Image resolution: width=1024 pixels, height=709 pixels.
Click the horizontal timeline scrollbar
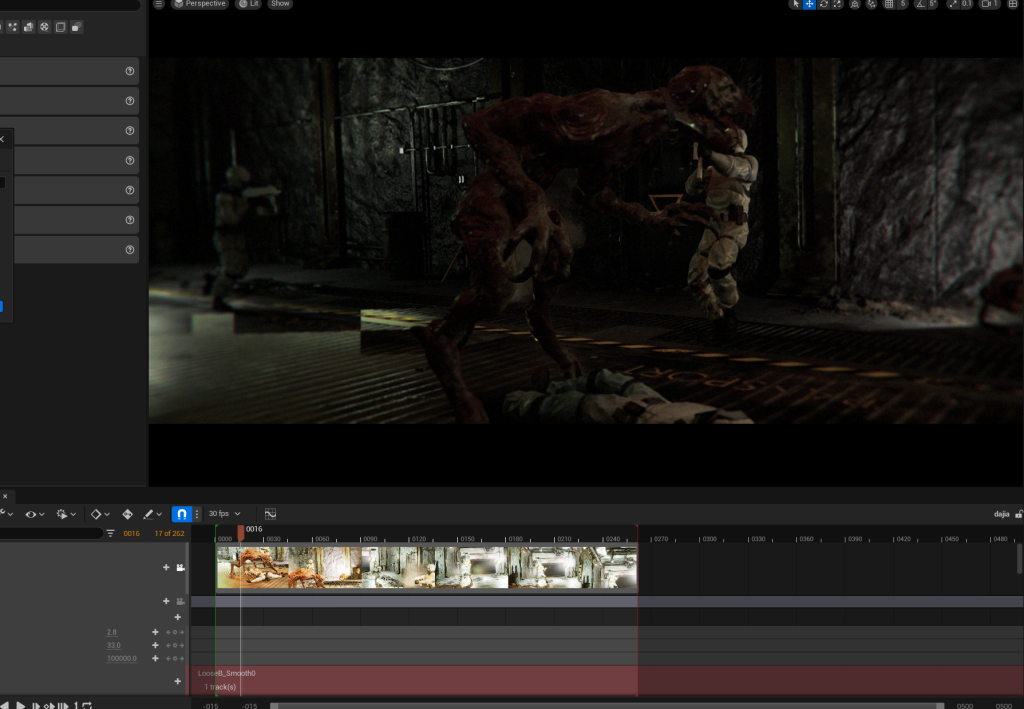607,706
